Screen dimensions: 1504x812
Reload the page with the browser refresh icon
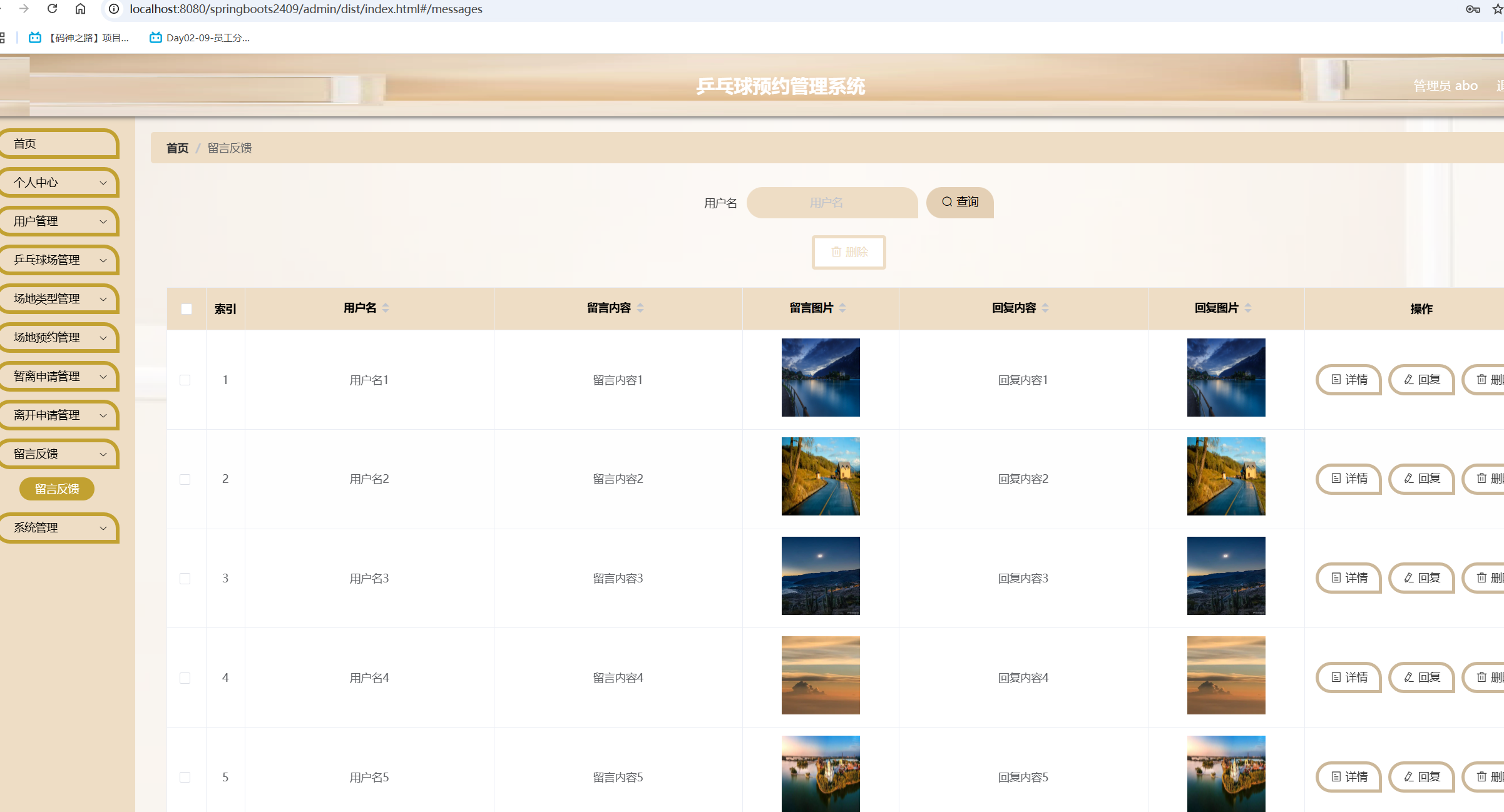[x=53, y=9]
